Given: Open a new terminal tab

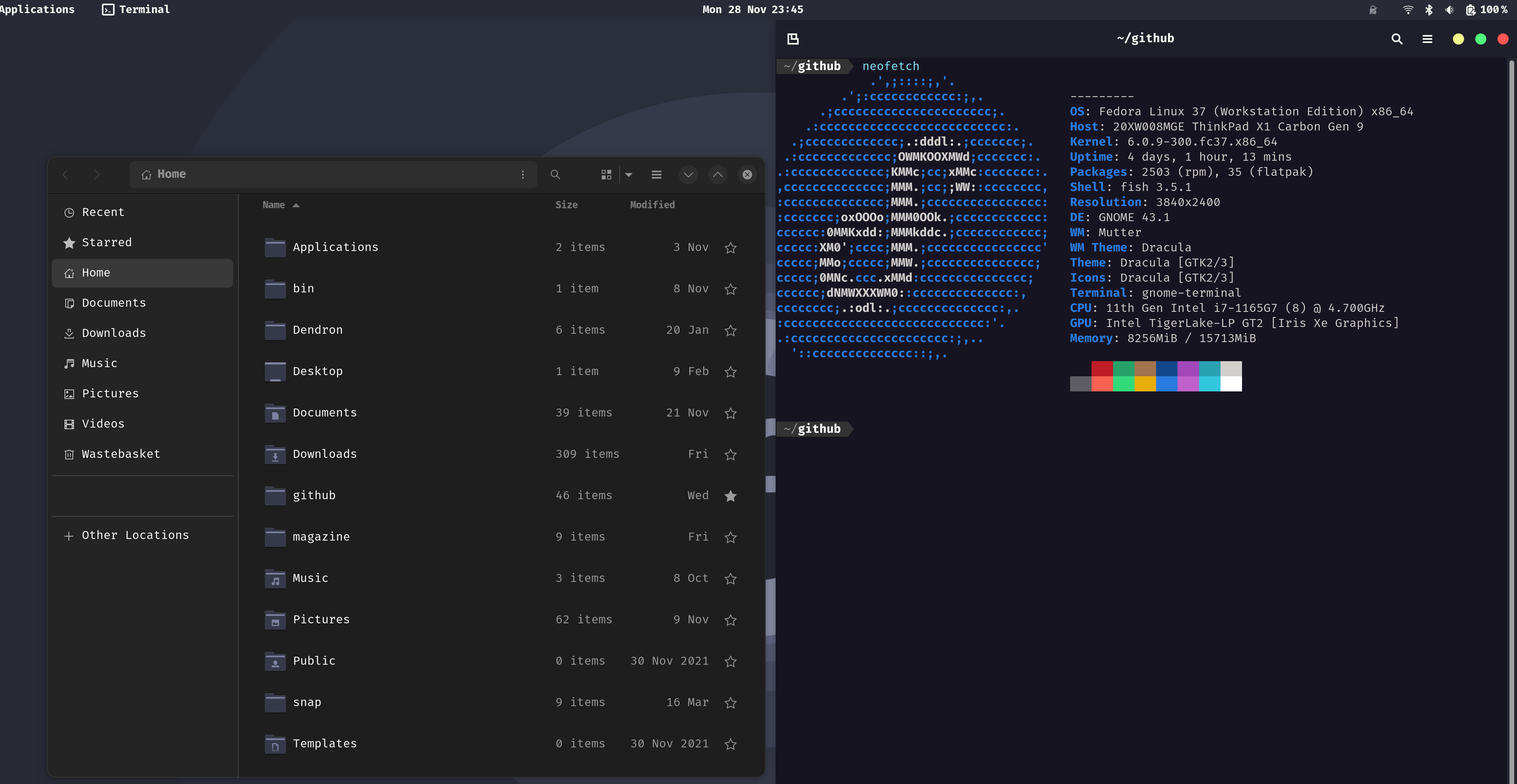Looking at the screenshot, I should pyautogui.click(x=793, y=38).
